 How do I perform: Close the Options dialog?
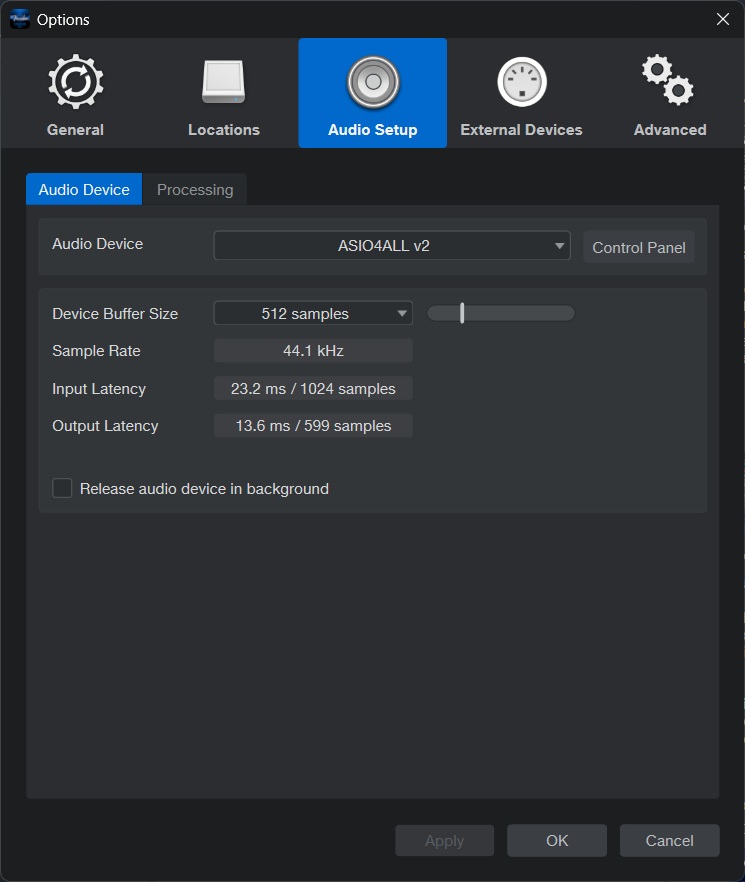click(x=723, y=19)
